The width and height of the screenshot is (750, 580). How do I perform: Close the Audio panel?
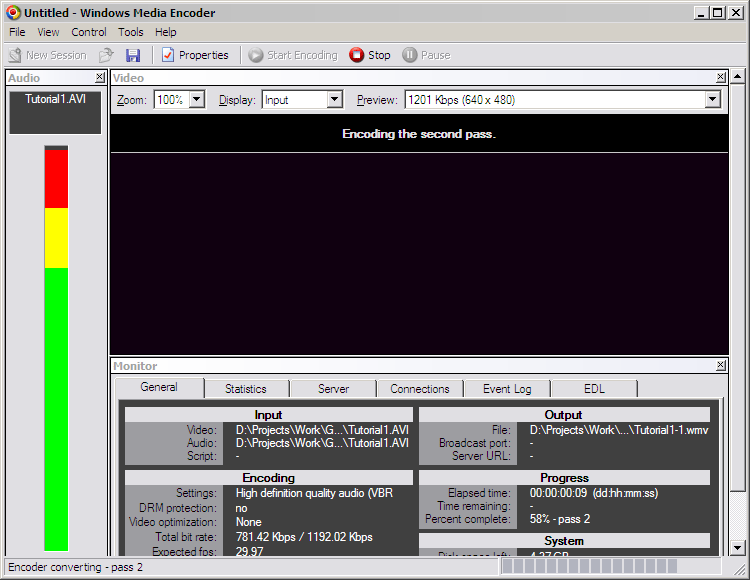pos(99,77)
